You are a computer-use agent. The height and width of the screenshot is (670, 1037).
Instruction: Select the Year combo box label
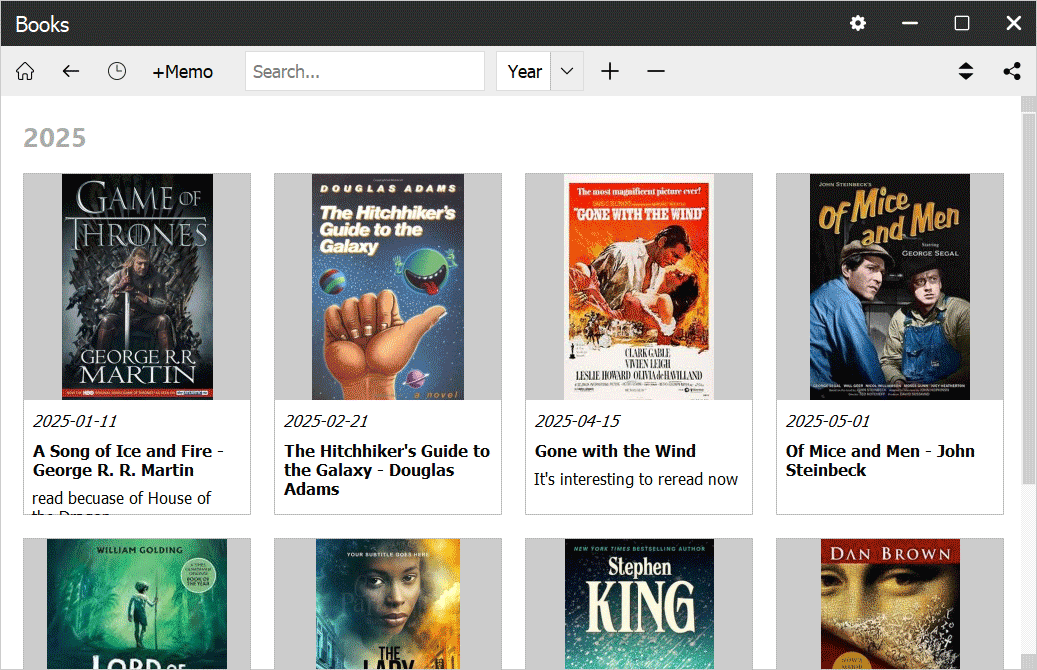click(x=524, y=71)
